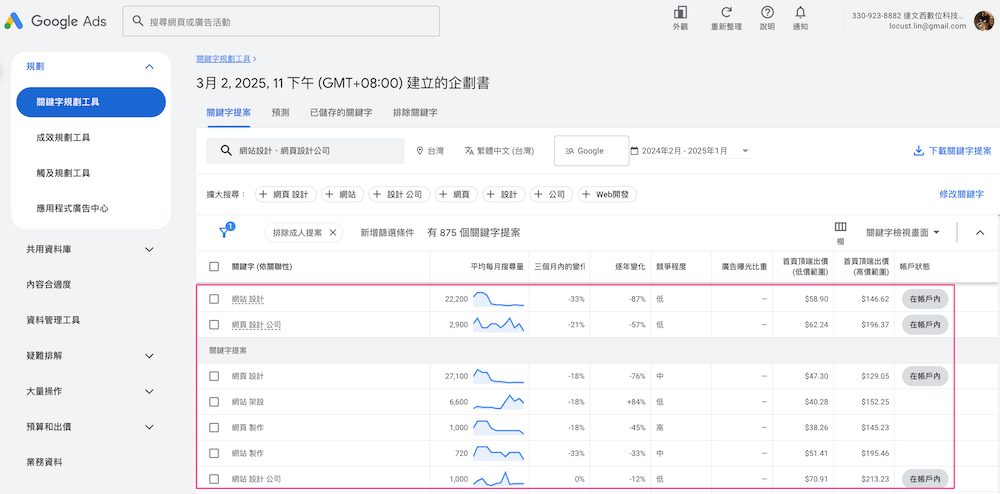Check the 網頁 製作 row checkbox

click(x=214, y=428)
